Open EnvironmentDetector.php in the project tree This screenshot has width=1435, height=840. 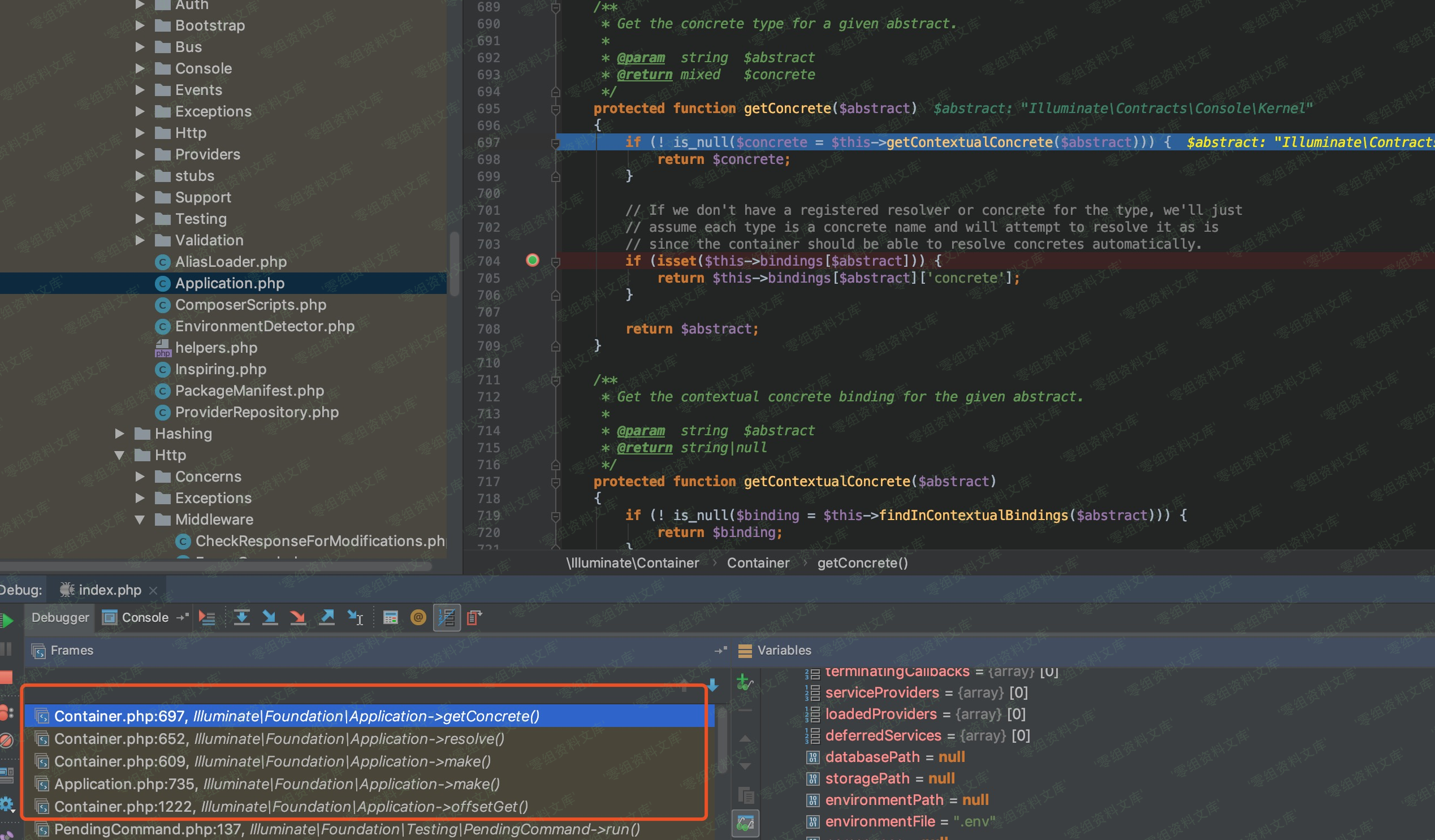click(x=264, y=326)
